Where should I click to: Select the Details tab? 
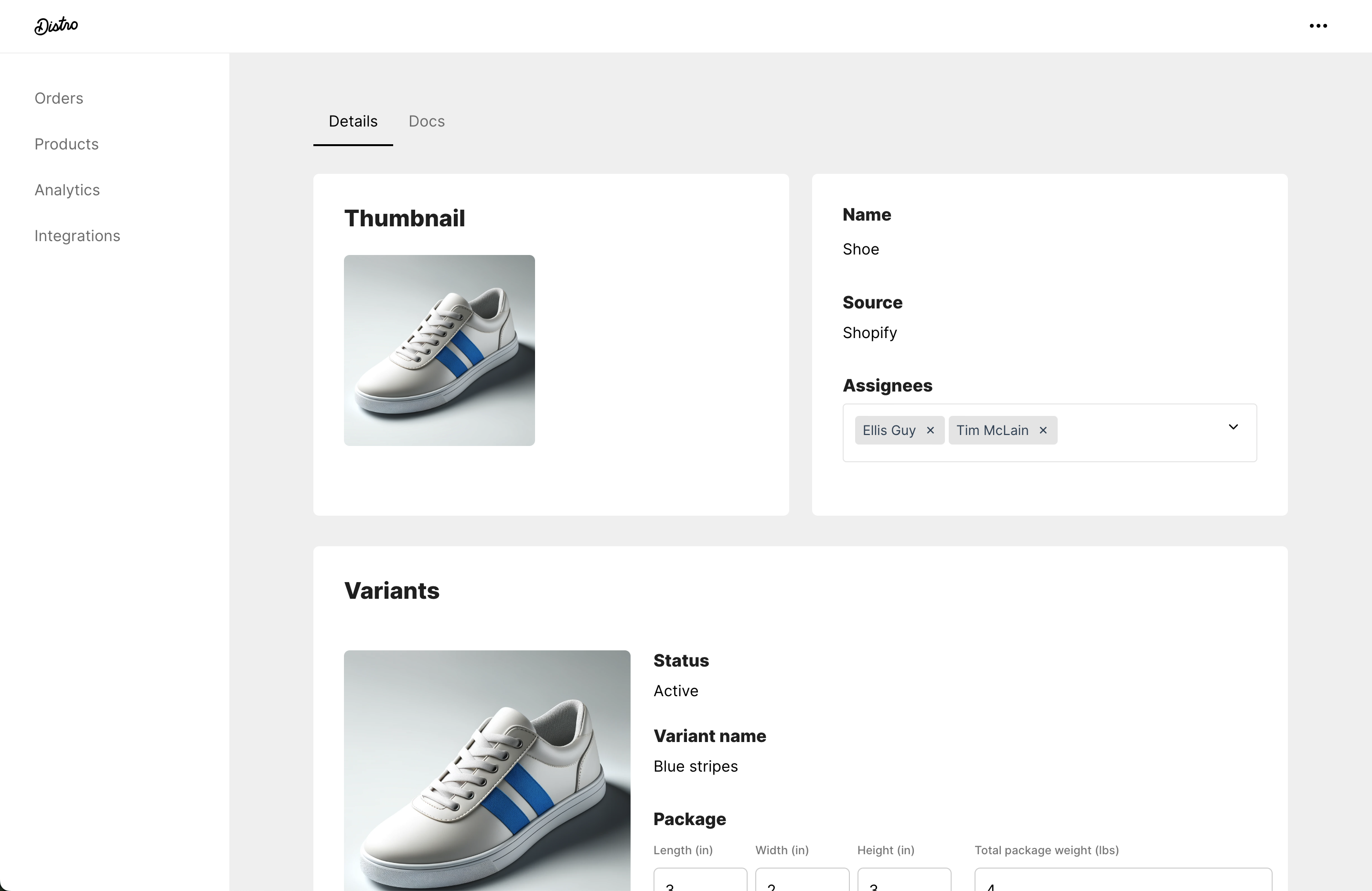[x=353, y=122]
